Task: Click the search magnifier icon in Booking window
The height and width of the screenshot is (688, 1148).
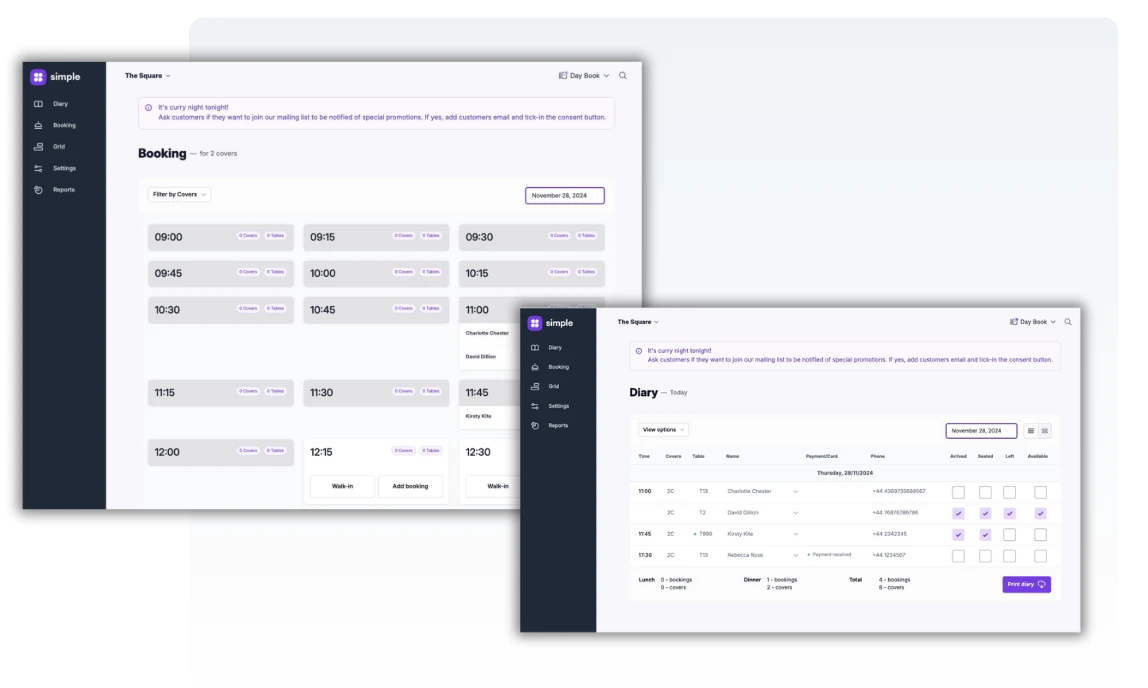Action: click(623, 76)
